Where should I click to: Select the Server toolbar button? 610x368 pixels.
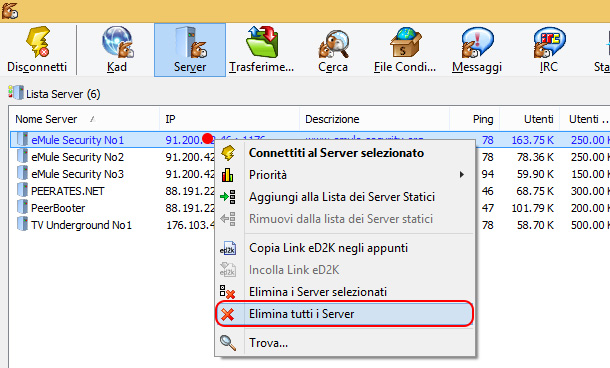click(x=190, y=50)
